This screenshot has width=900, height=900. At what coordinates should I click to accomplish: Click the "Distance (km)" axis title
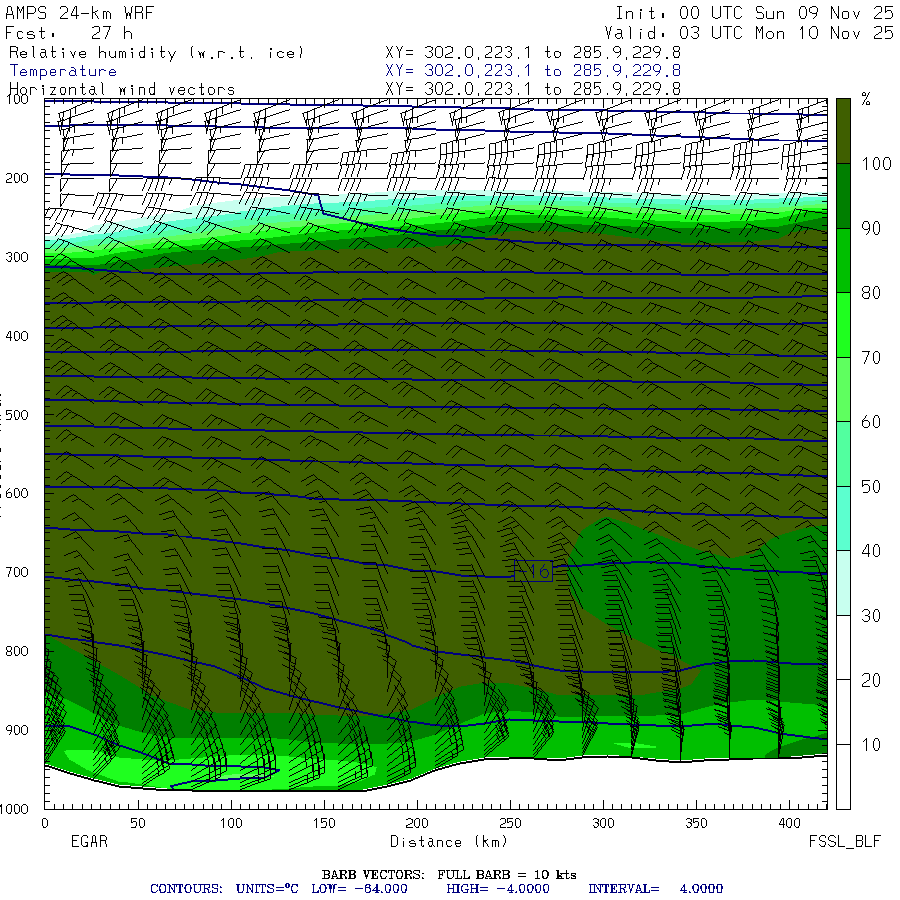pyautogui.click(x=449, y=842)
